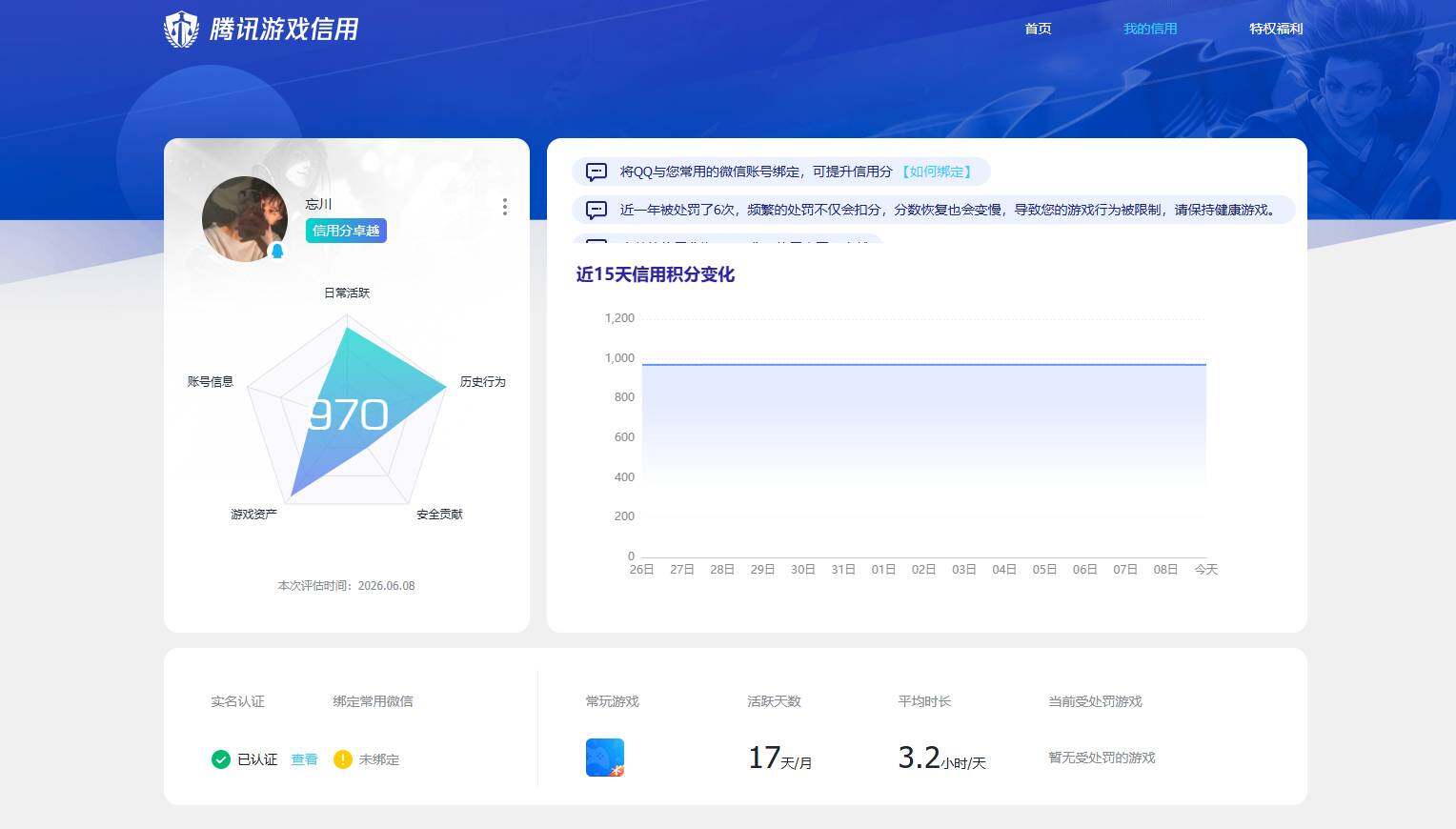Image resolution: width=1456 pixels, height=829 pixels.
Task: Click the 日常活跃 radar label
Action: (x=347, y=293)
